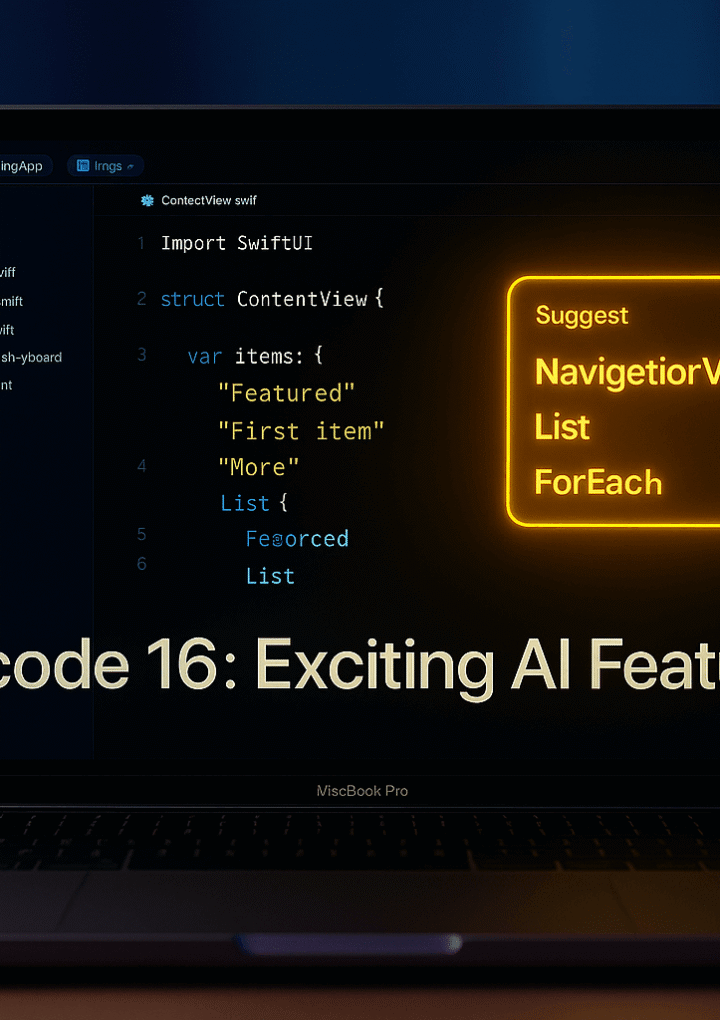The width and height of the screenshot is (720, 1020).
Task: Choose the List suggestion in Suggest popup
Action: tap(562, 427)
